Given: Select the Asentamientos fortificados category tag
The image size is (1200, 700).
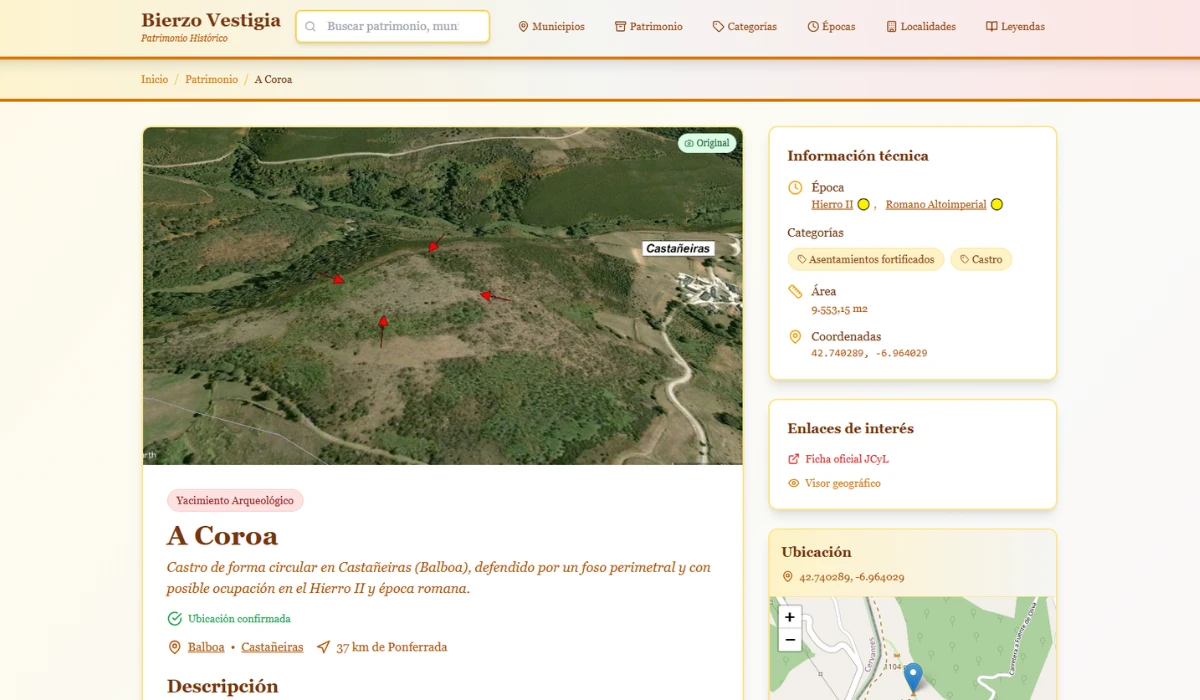Looking at the screenshot, I should [x=865, y=260].
